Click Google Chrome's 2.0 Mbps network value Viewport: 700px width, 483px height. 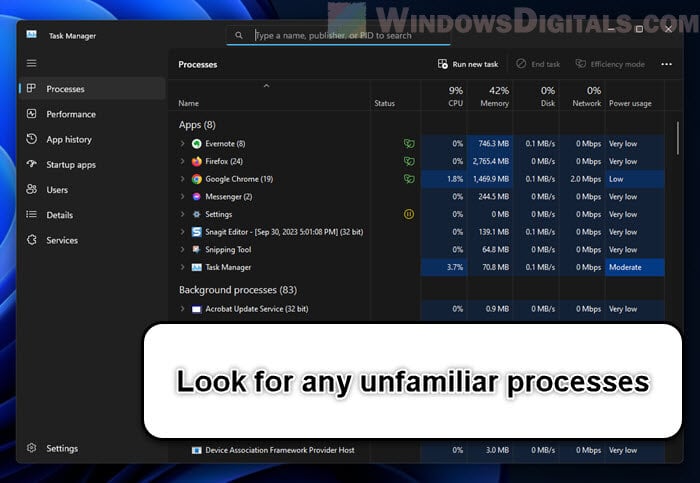pyautogui.click(x=586, y=179)
